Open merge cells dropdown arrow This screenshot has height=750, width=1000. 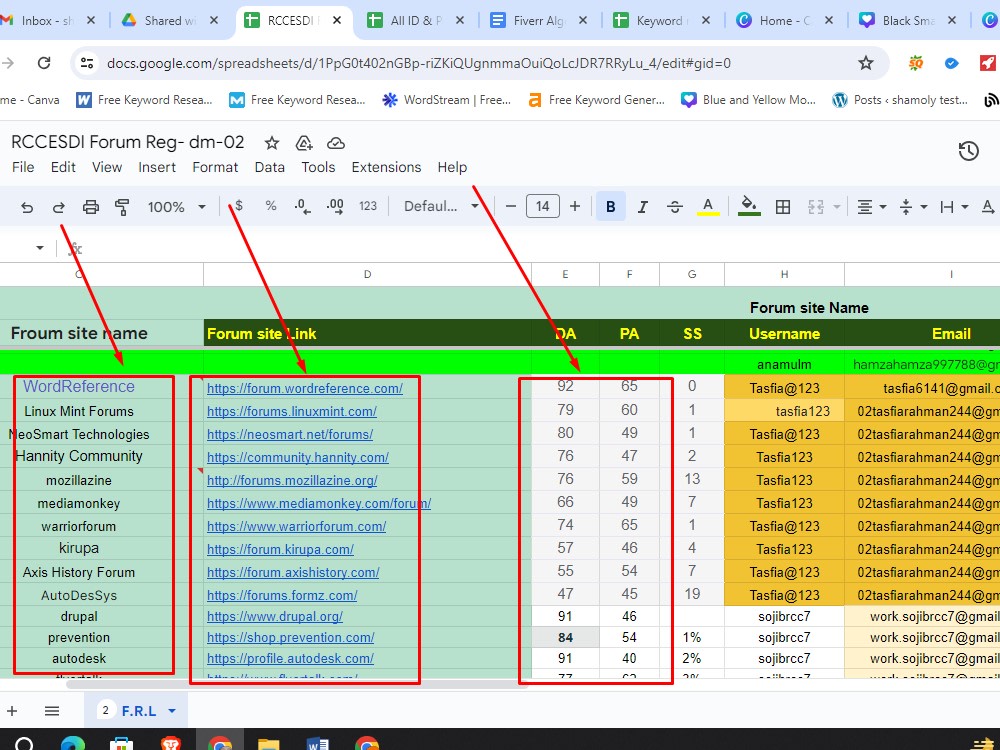click(837, 207)
